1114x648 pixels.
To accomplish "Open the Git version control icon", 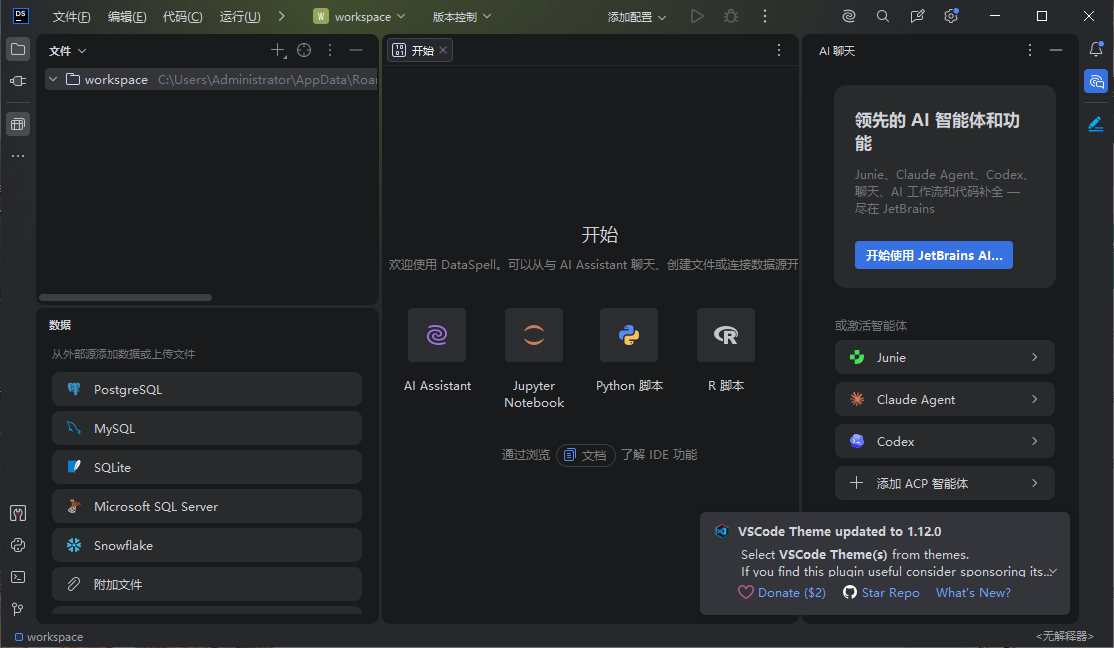I will 18,609.
